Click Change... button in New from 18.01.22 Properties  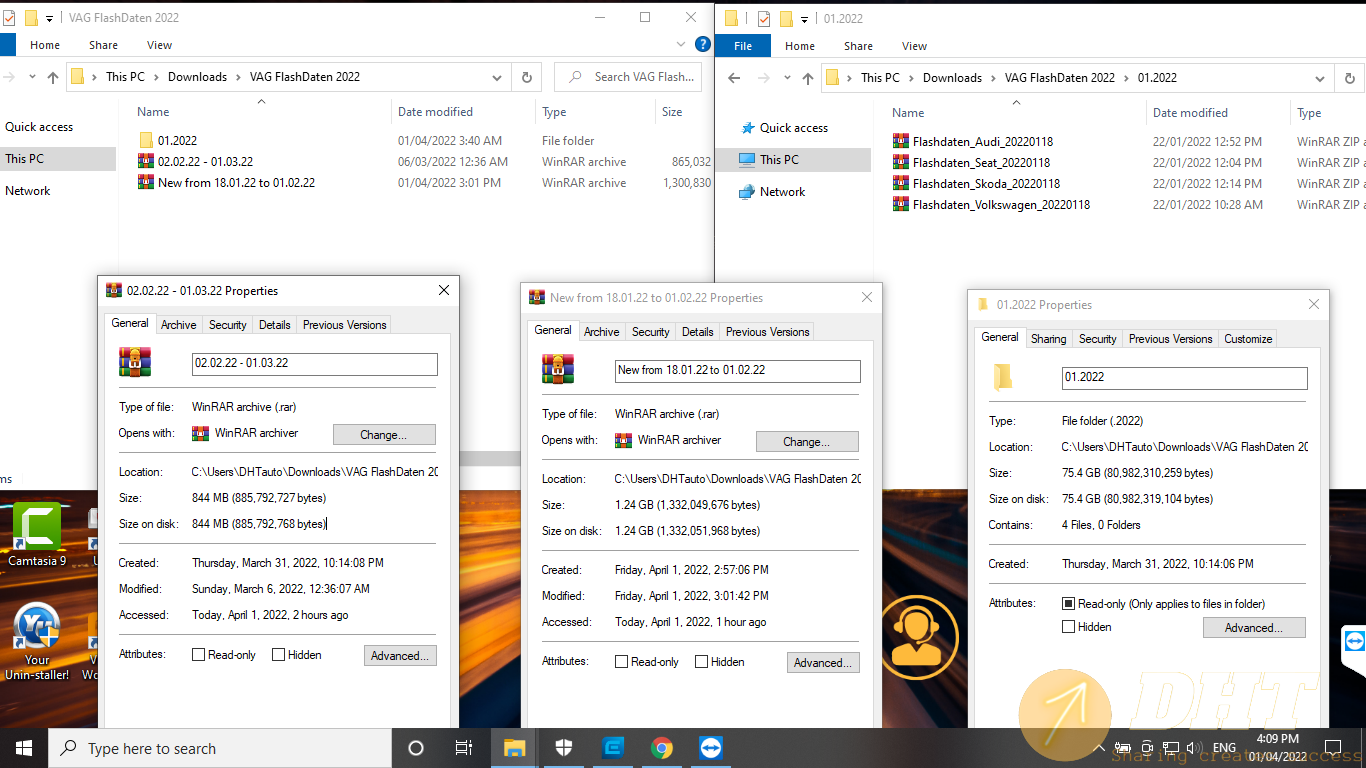tap(806, 442)
